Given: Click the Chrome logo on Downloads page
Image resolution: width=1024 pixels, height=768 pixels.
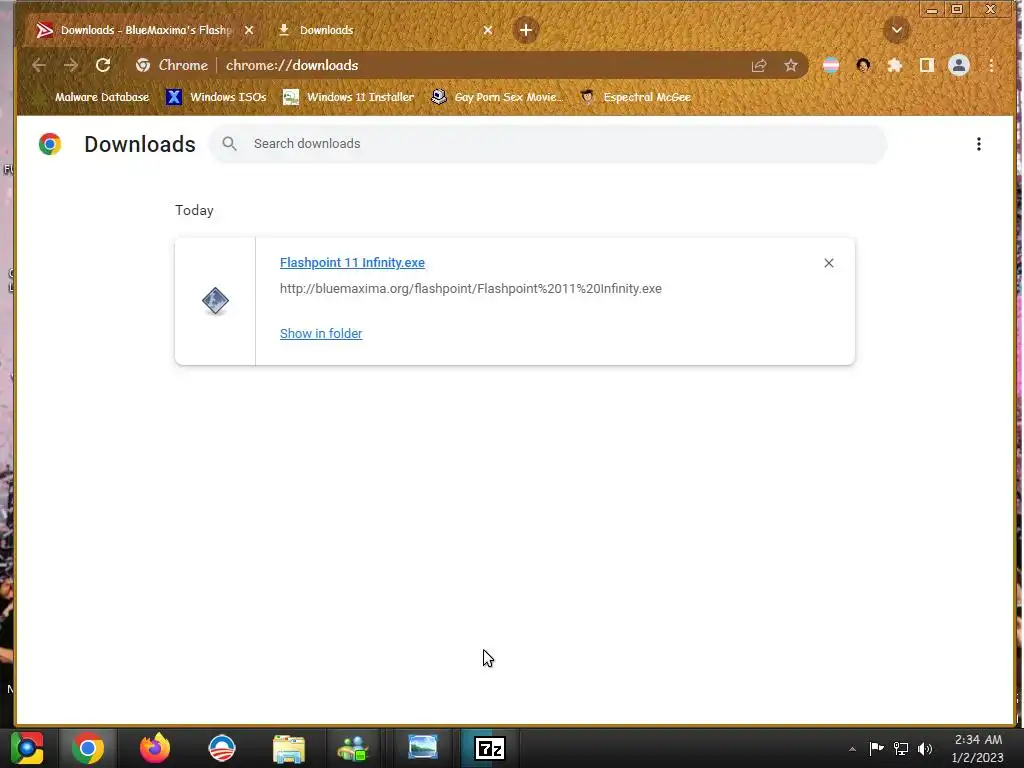Looking at the screenshot, I should click(x=50, y=144).
